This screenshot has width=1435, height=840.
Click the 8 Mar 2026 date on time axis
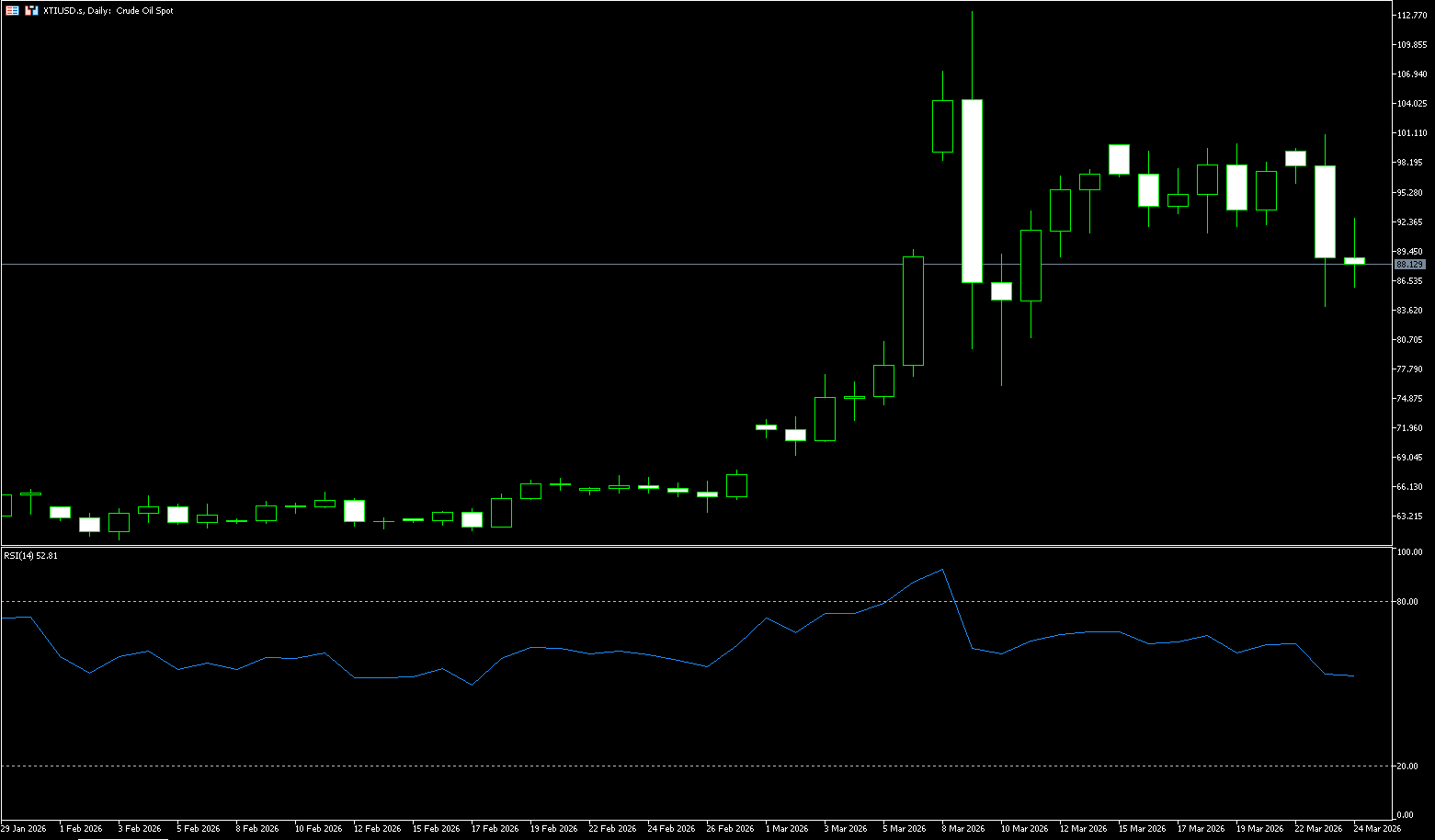(x=964, y=828)
